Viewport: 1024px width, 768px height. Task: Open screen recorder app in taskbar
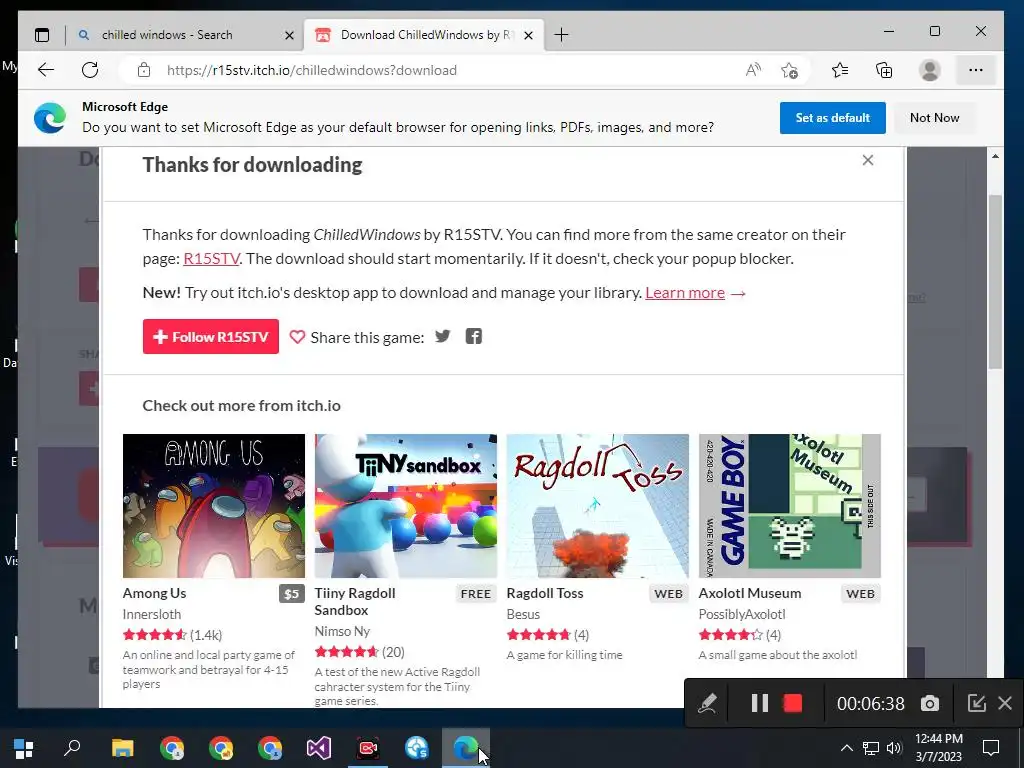(x=368, y=748)
